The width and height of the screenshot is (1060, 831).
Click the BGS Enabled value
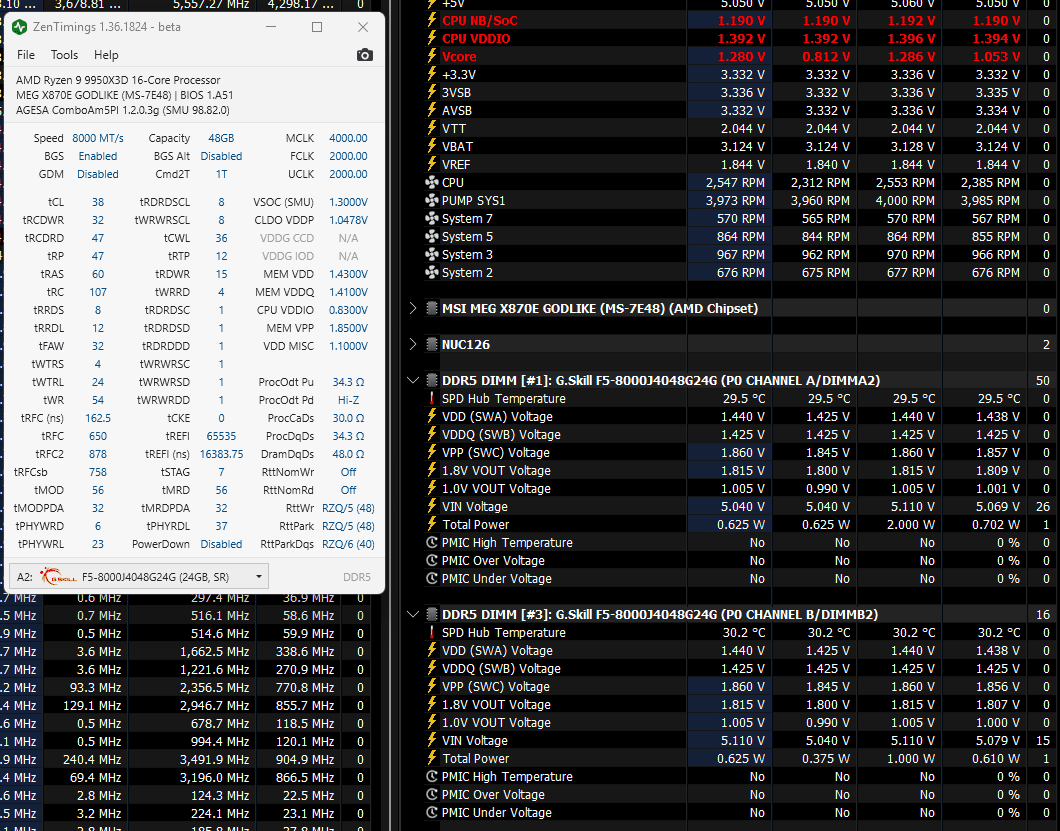pos(98,156)
